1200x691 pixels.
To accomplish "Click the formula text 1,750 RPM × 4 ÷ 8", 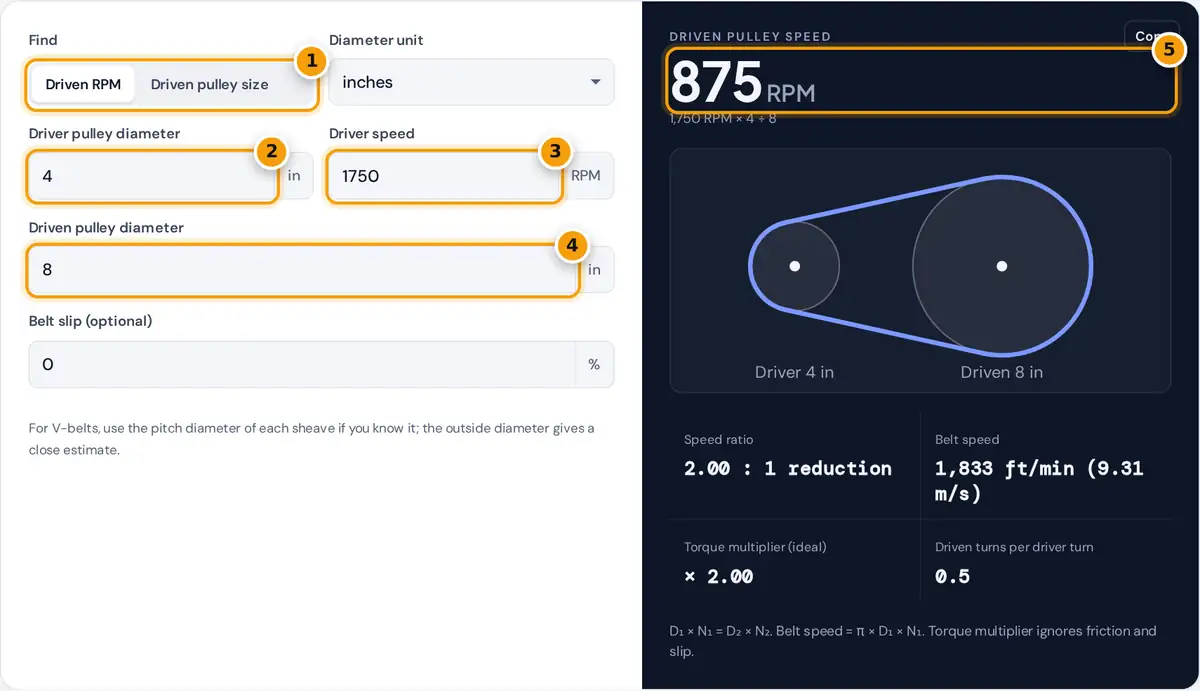I will pos(723,119).
